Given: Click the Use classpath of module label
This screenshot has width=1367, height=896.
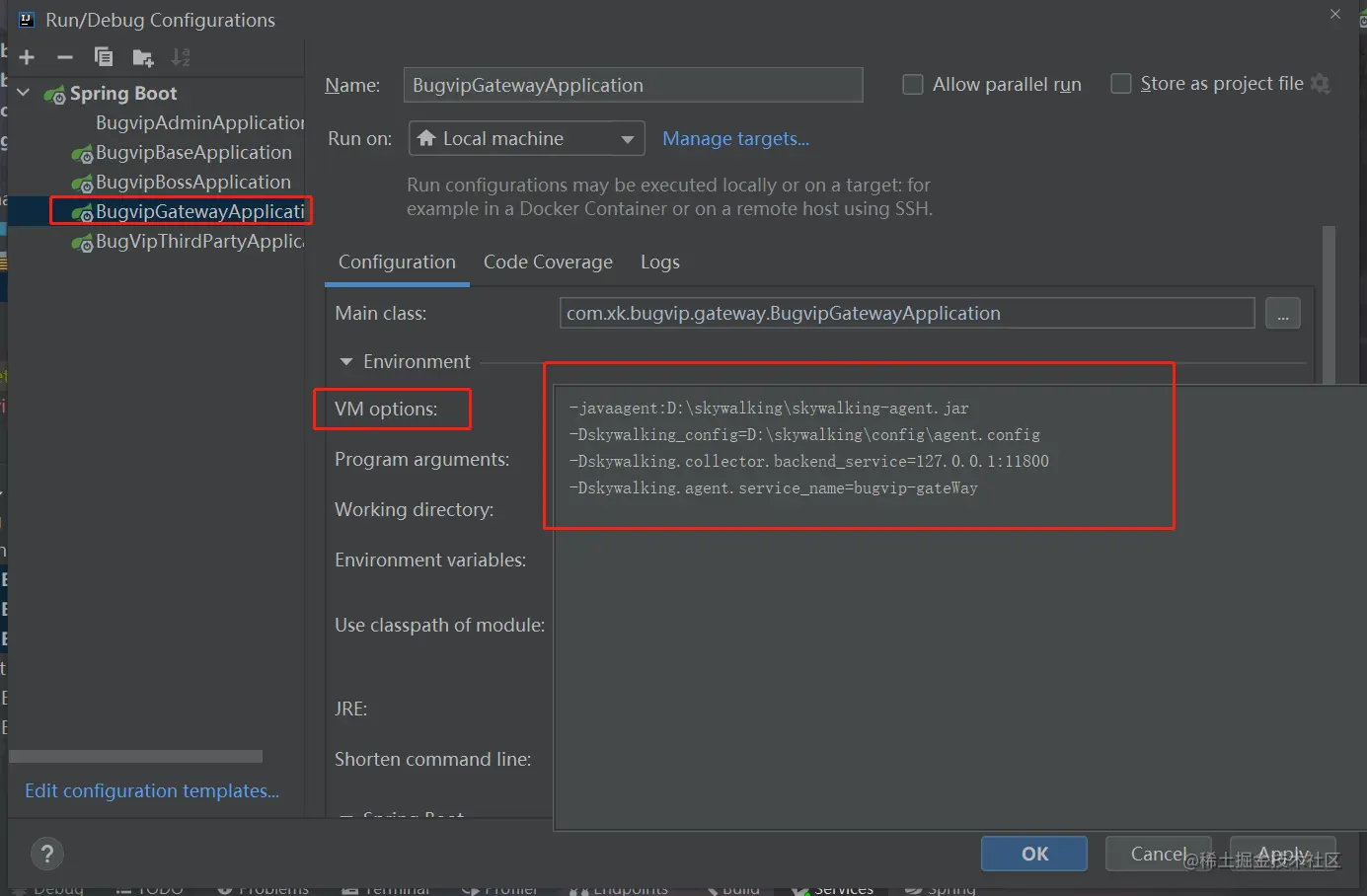Looking at the screenshot, I should click(x=440, y=626).
